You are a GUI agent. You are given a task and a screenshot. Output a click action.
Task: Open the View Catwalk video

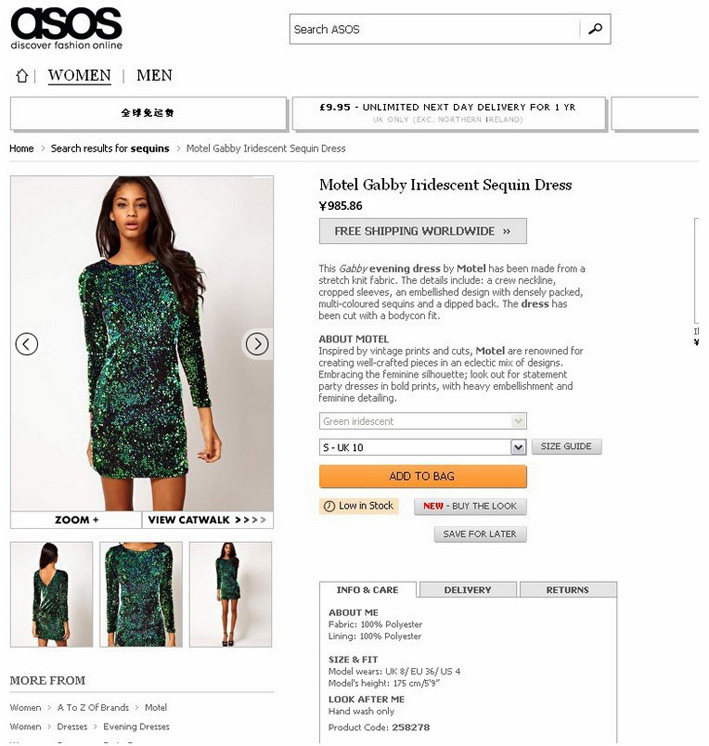pos(207,520)
